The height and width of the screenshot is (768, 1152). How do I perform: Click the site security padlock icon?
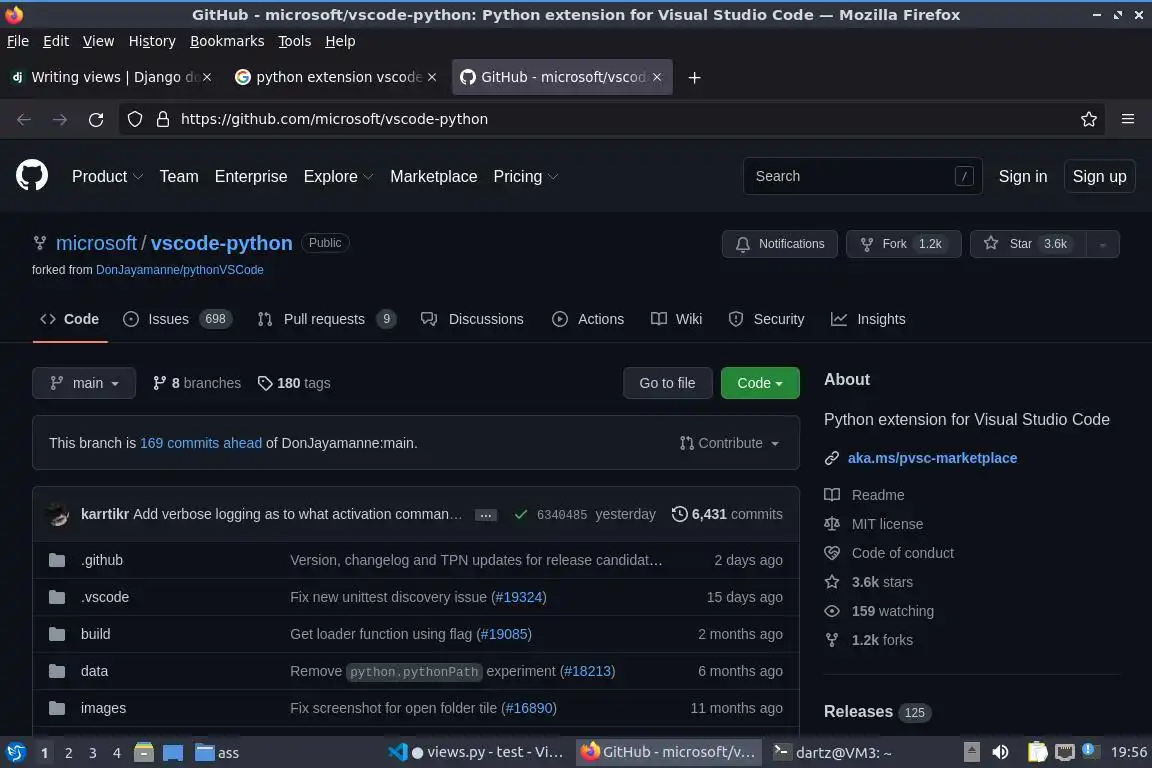pos(163,119)
